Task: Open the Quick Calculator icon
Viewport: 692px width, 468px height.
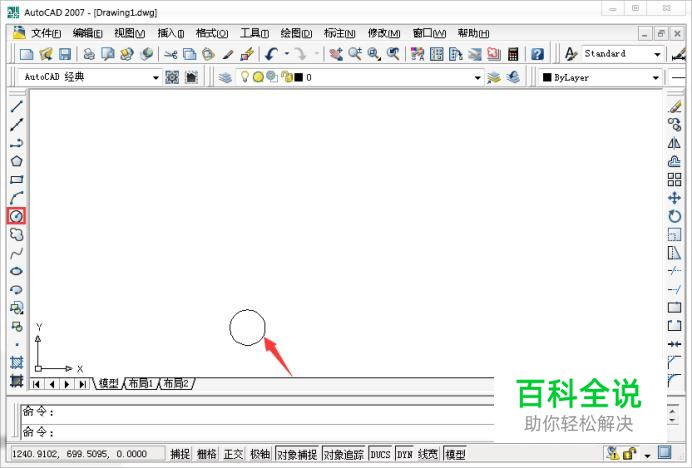Action: click(x=513, y=54)
